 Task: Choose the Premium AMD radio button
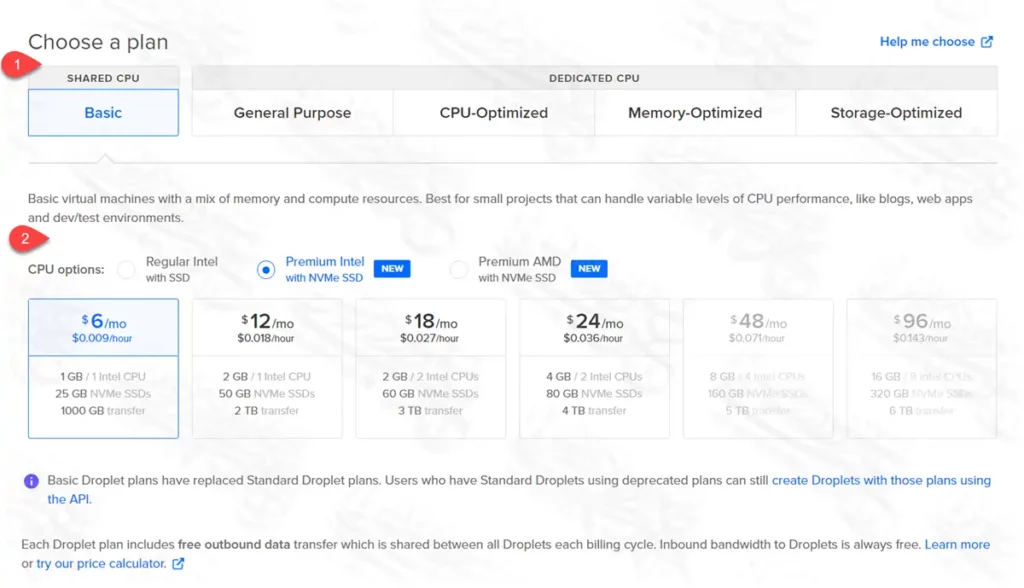tap(459, 269)
